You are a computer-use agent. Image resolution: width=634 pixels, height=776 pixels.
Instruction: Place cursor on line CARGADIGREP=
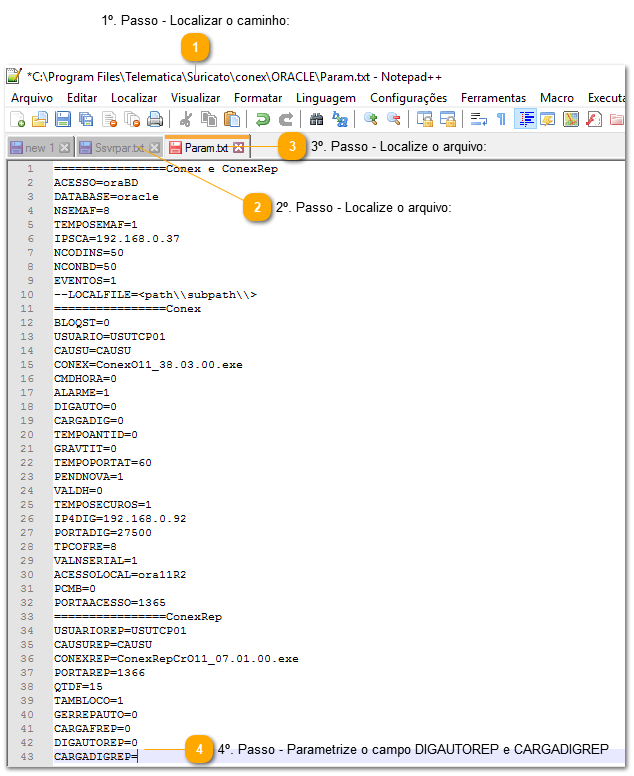pos(96,757)
